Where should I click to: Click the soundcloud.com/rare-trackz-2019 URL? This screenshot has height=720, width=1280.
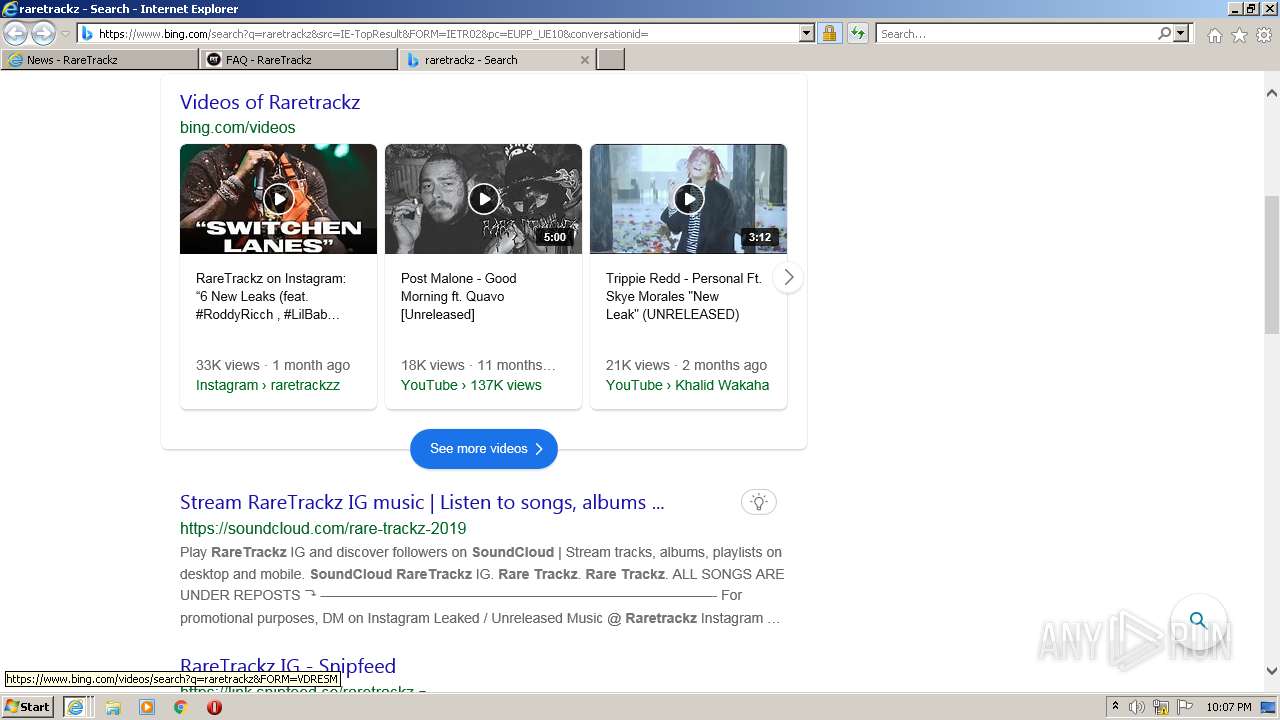[323, 528]
